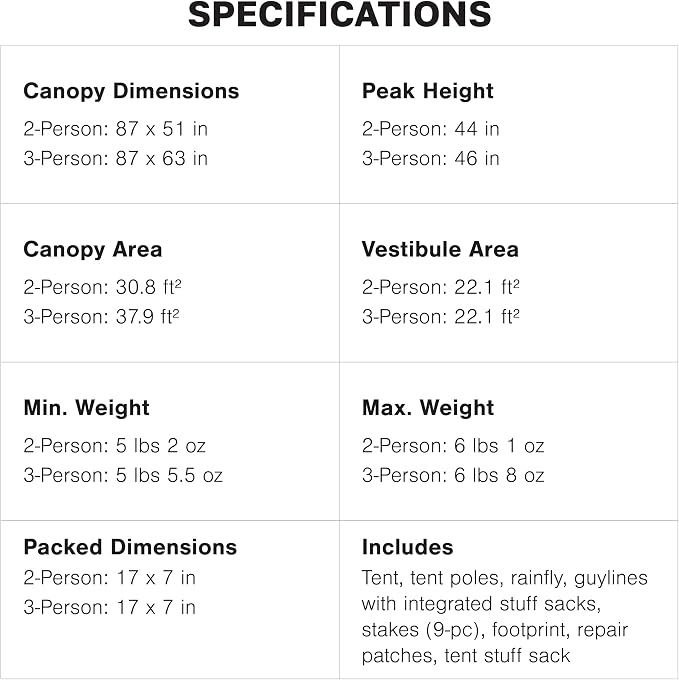This screenshot has height=680, width=679.
Task: Select 3-Person 6 lbs 8 oz weight
Action: coord(453,475)
